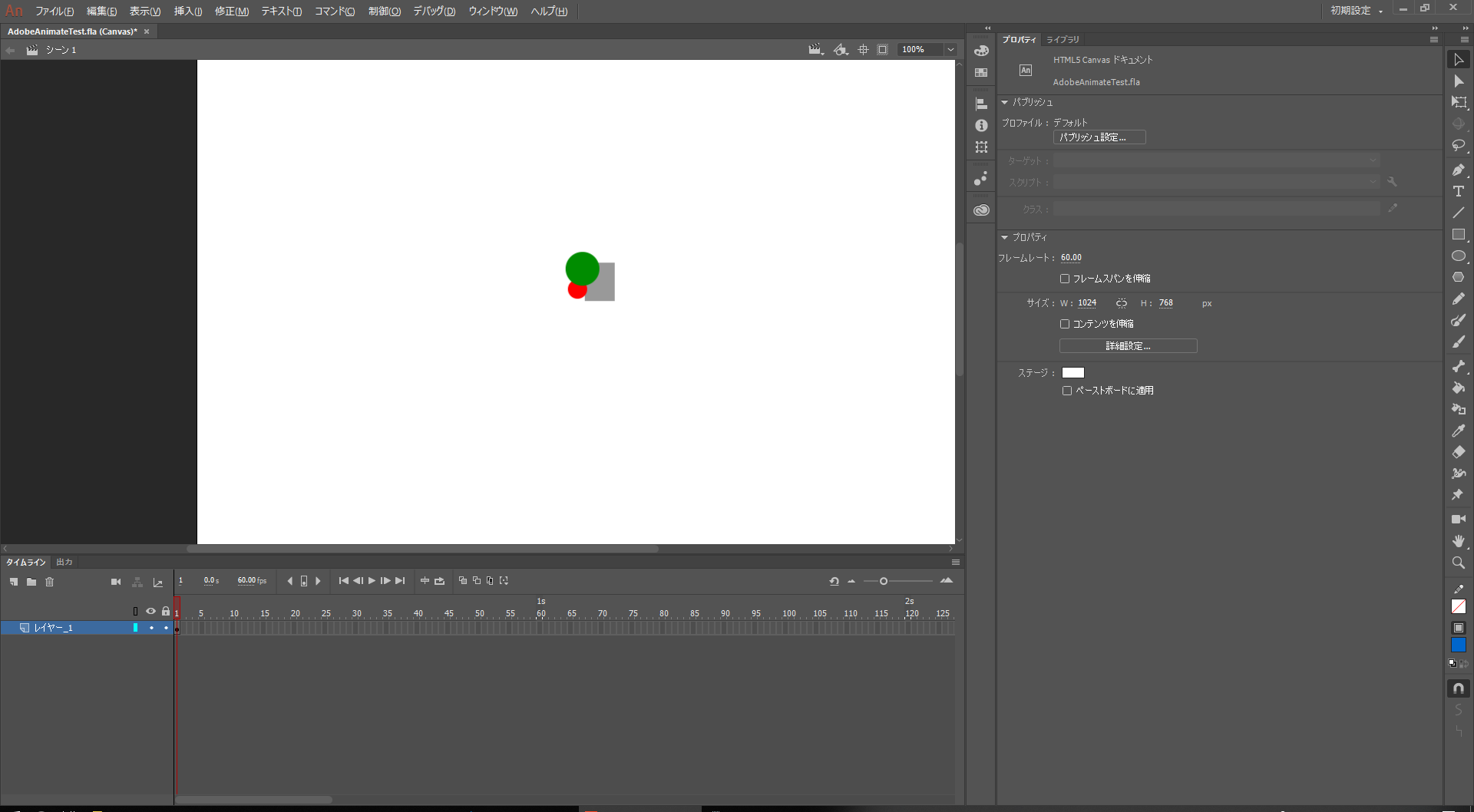Switch to the 出力 tab

[x=64, y=563]
